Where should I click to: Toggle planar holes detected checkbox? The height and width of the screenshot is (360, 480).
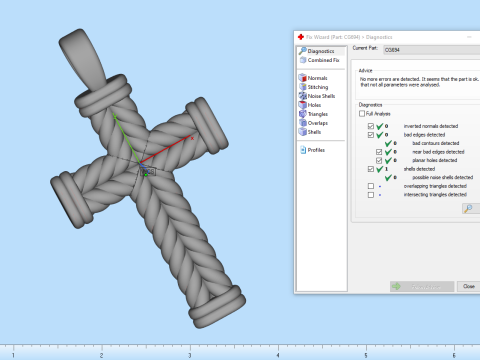click(379, 160)
